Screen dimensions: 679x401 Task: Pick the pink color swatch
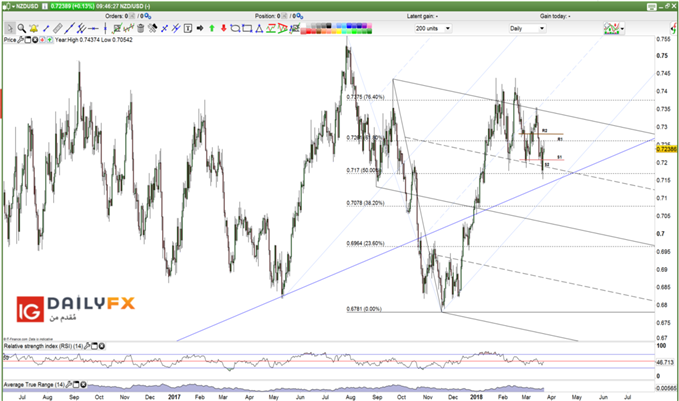click(369, 26)
